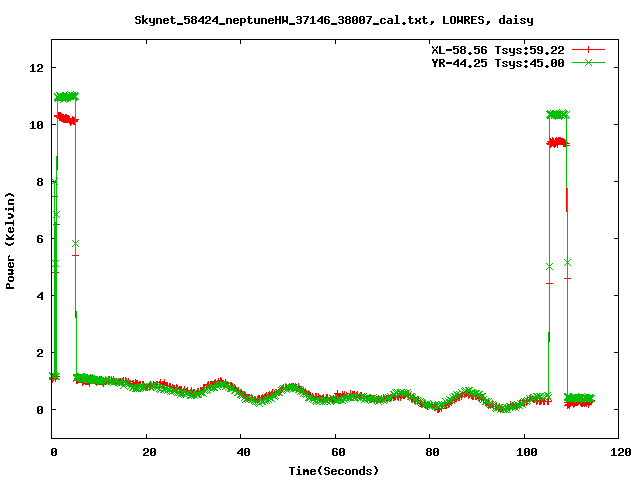Click x-axis tick label 100
Image resolution: width=640 pixels, height=480 pixels.
coord(527,452)
